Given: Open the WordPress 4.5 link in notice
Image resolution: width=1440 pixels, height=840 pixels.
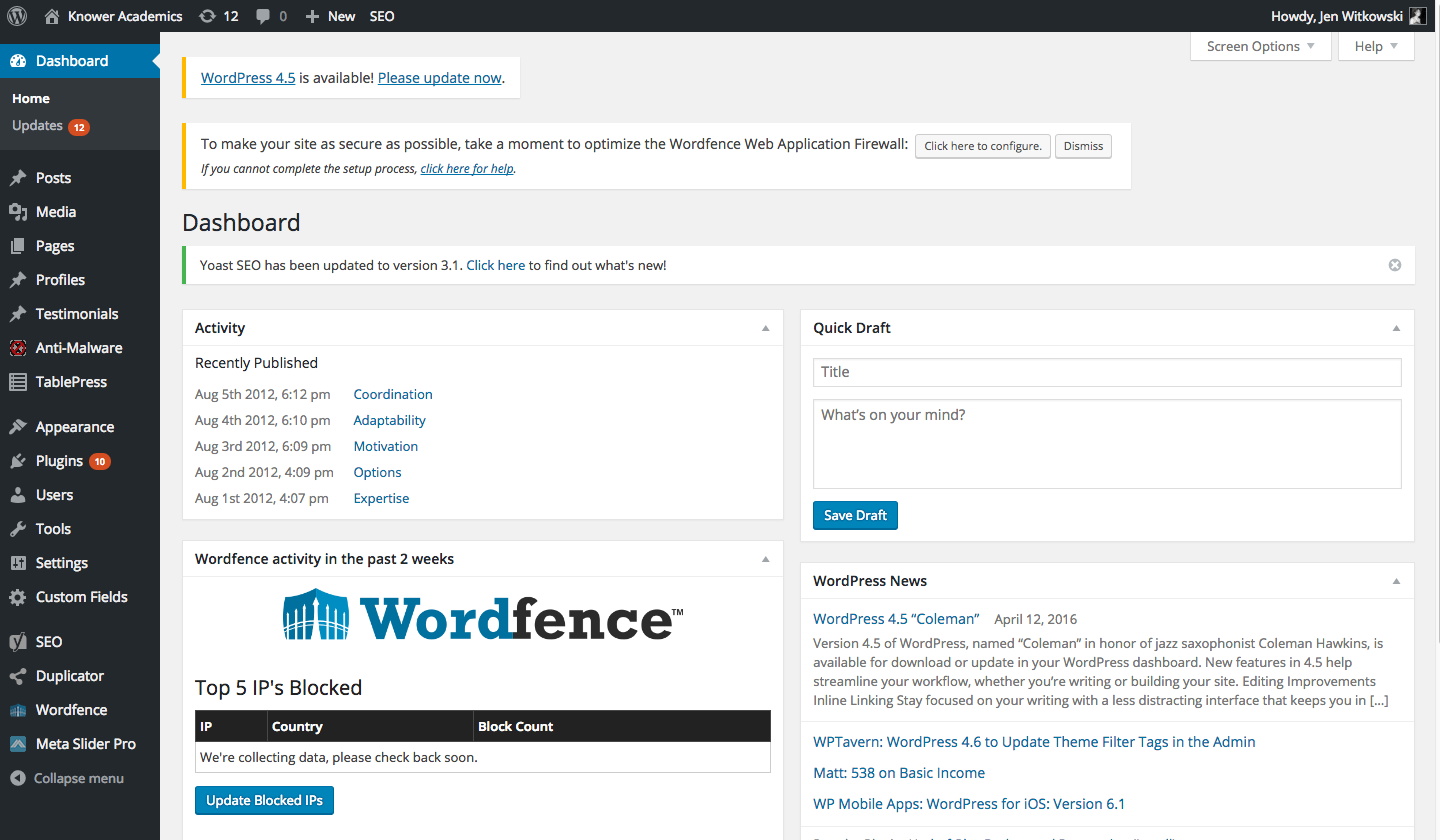Looking at the screenshot, I should click(x=248, y=77).
